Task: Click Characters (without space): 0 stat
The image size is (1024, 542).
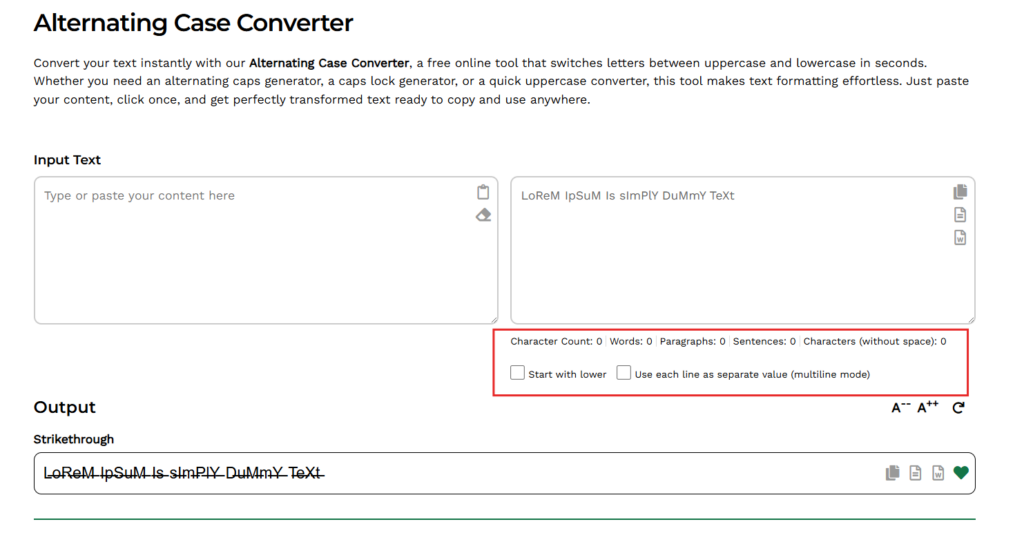Action: click(x=874, y=342)
